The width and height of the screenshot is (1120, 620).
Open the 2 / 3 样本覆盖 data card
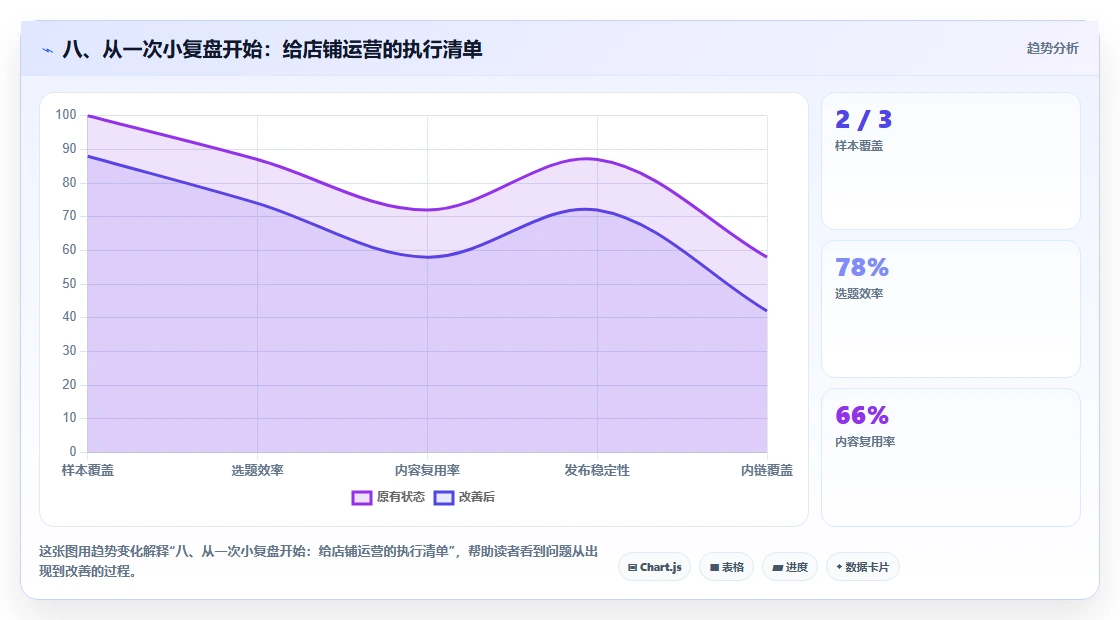pyautogui.click(x=951, y=161)
